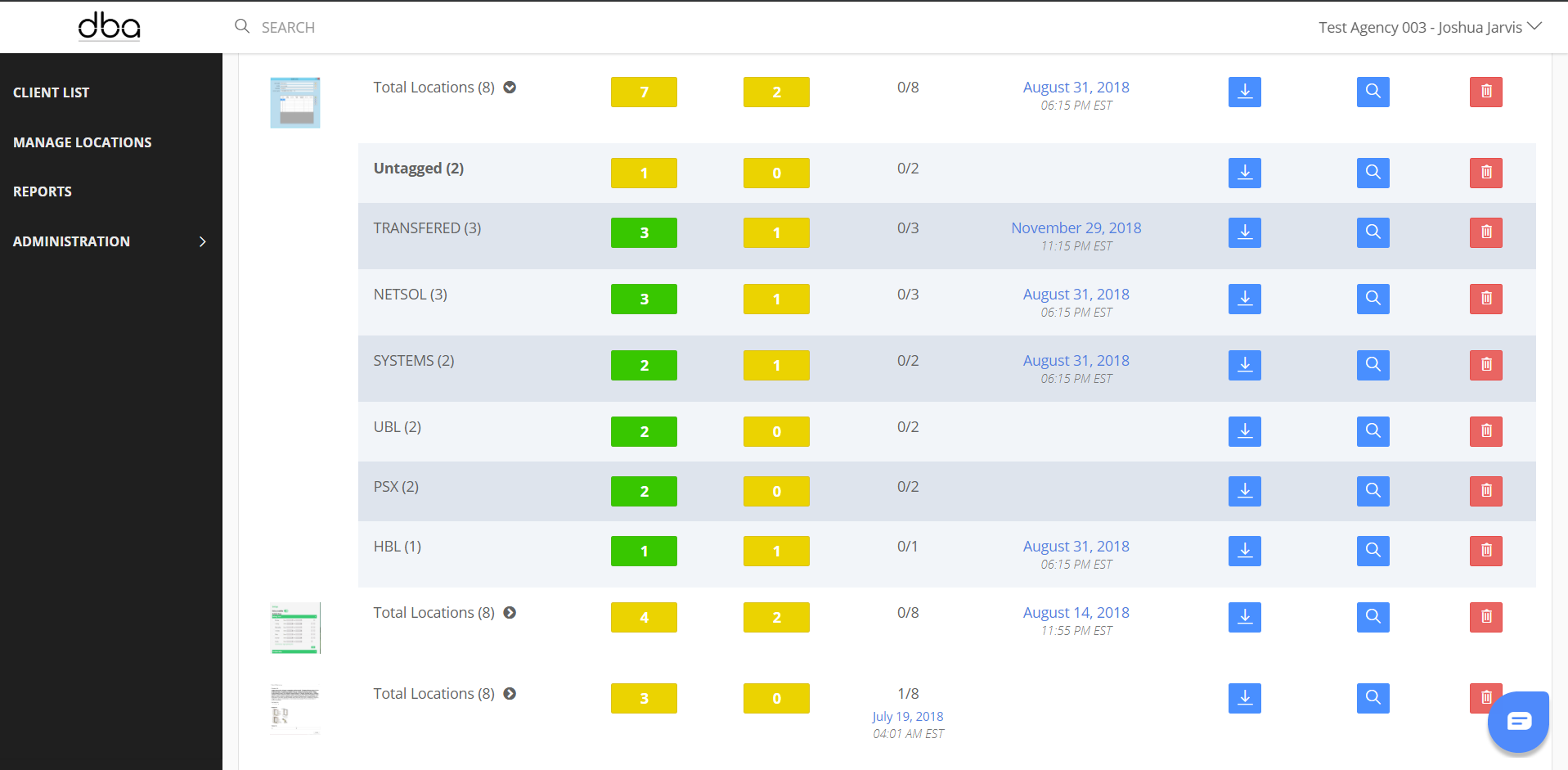The width and height of the screenshot is (1568, 770).
Task: Click the search magnifier icon in header
Action: click(242, 27)
